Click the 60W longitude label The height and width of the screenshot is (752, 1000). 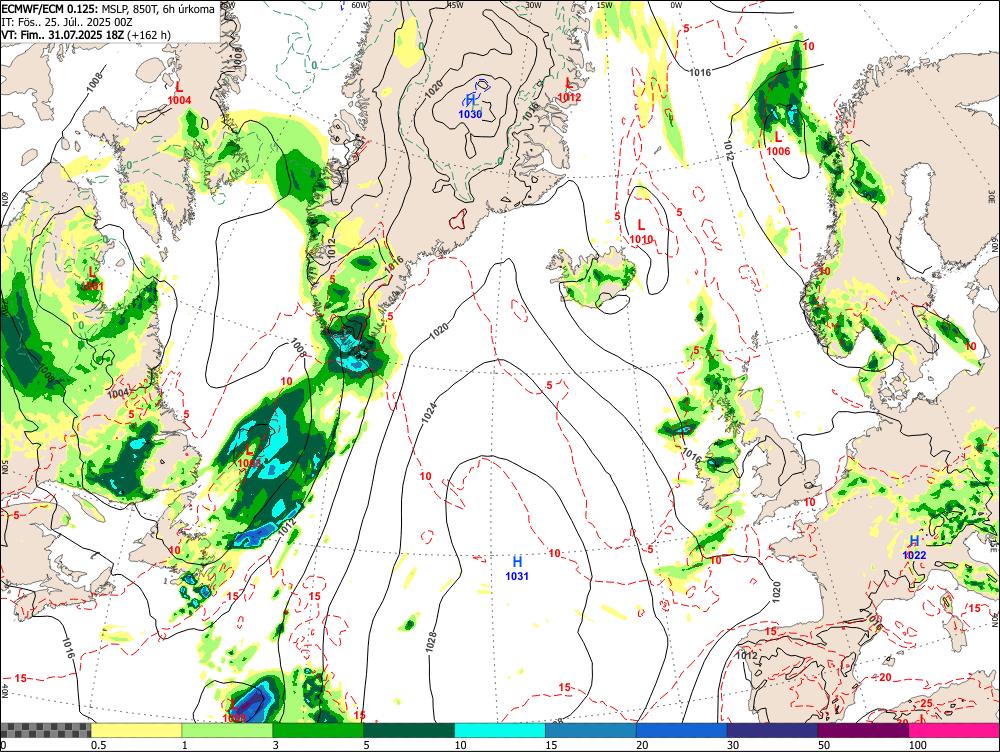click(x=360, y=5)
